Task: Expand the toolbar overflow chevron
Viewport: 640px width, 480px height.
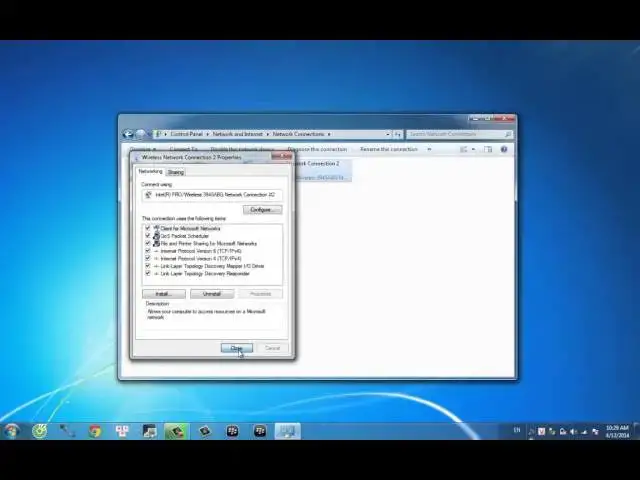Action: 429,149
